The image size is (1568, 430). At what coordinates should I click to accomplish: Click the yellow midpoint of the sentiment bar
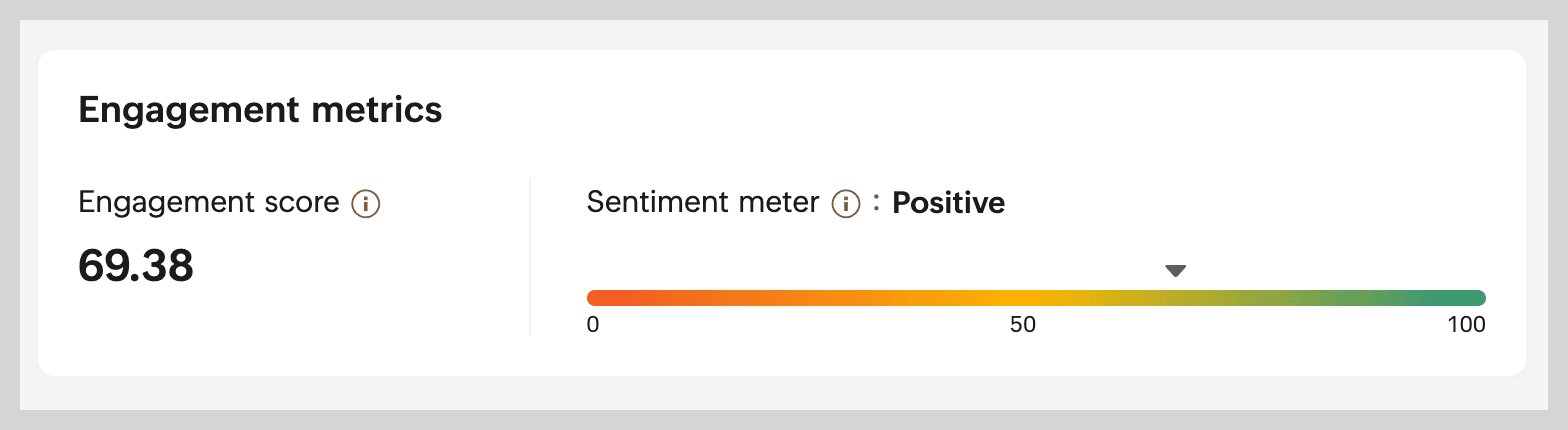[x=1036, y=297]
